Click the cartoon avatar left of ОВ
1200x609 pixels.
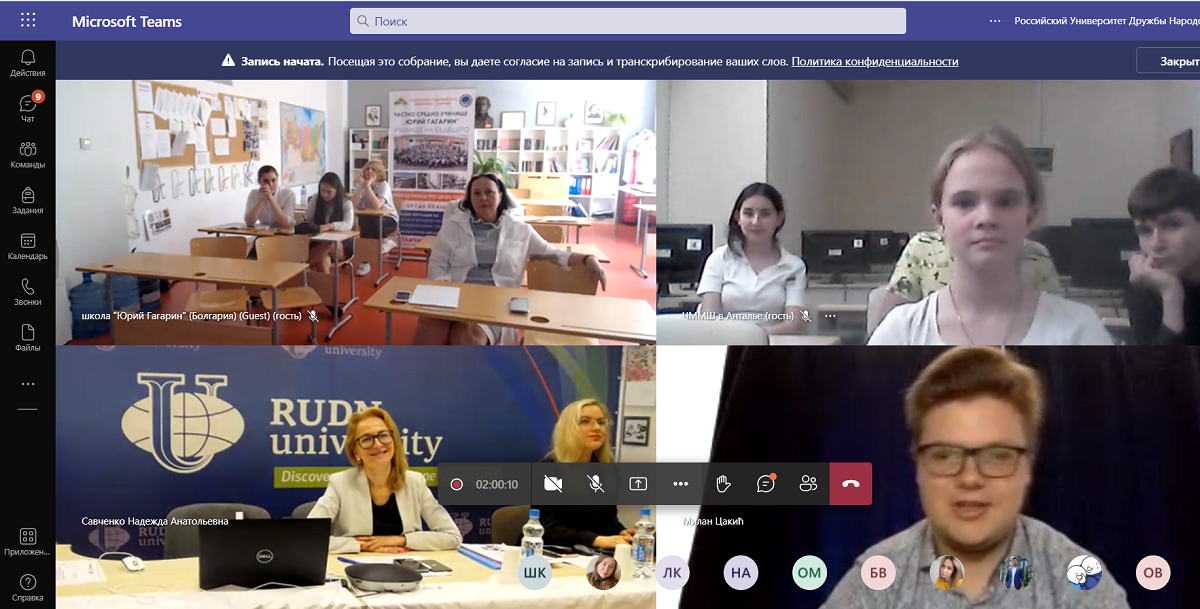[1084, 573]
